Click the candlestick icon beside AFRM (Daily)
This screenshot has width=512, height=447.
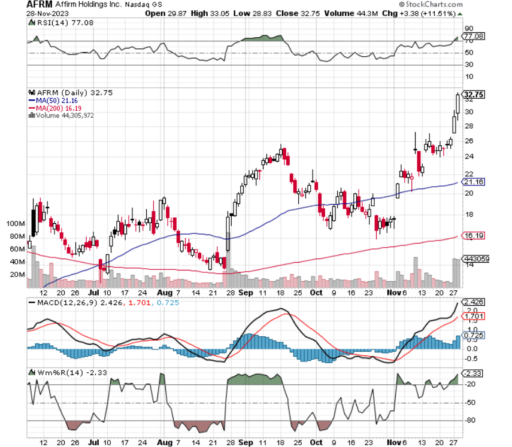32,92
